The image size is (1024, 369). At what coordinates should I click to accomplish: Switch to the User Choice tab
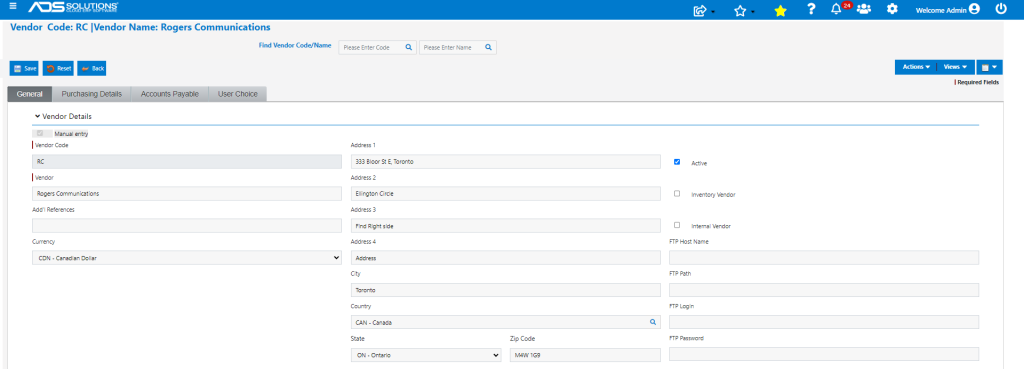coord(238,94)
